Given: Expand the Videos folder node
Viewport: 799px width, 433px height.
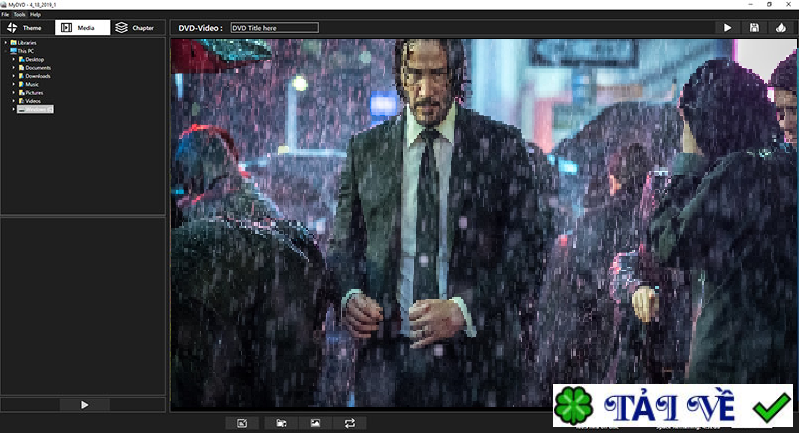Looking at the screenshot, I should (x=14, y=101).
